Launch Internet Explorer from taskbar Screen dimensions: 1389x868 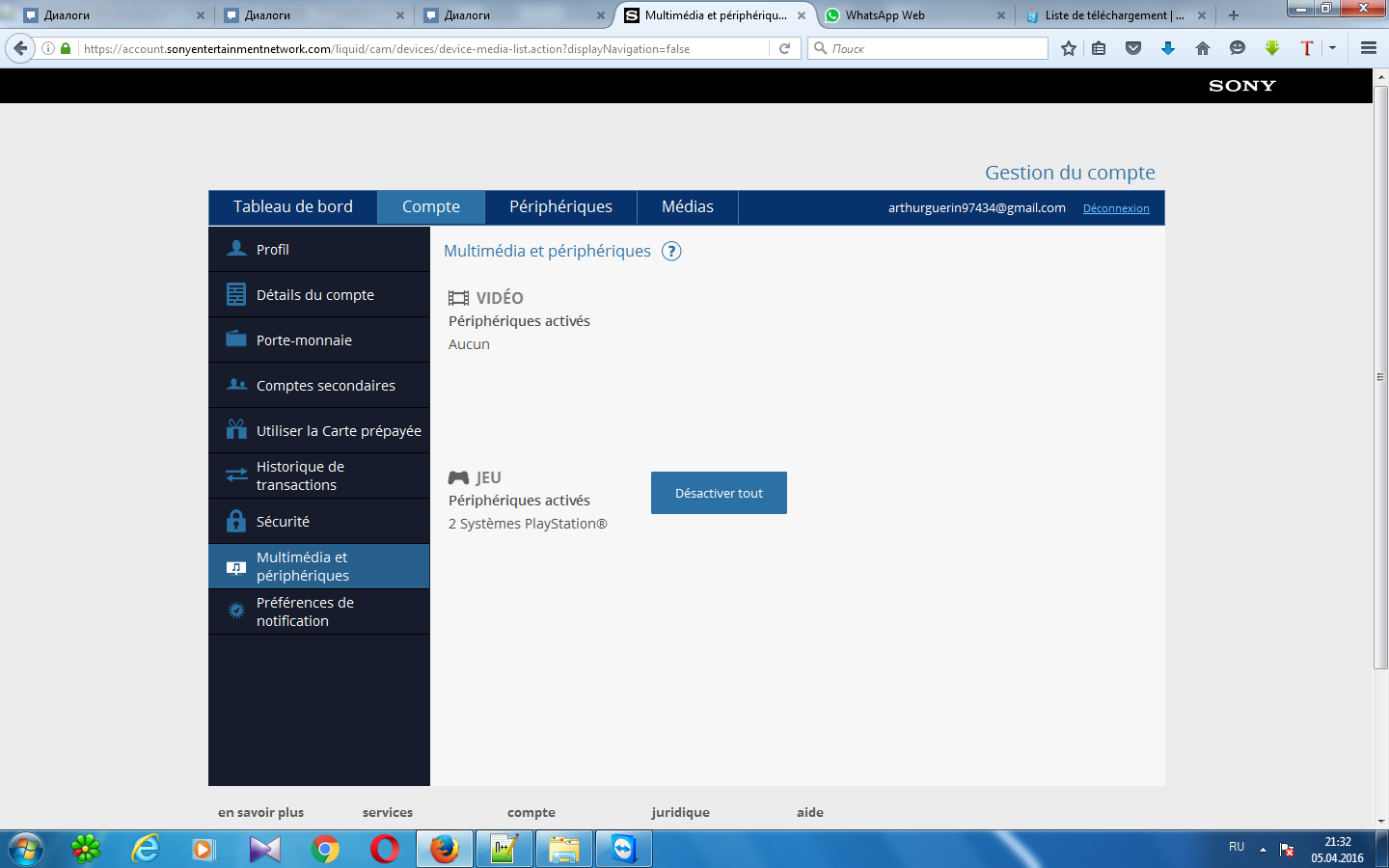point(146,849)
